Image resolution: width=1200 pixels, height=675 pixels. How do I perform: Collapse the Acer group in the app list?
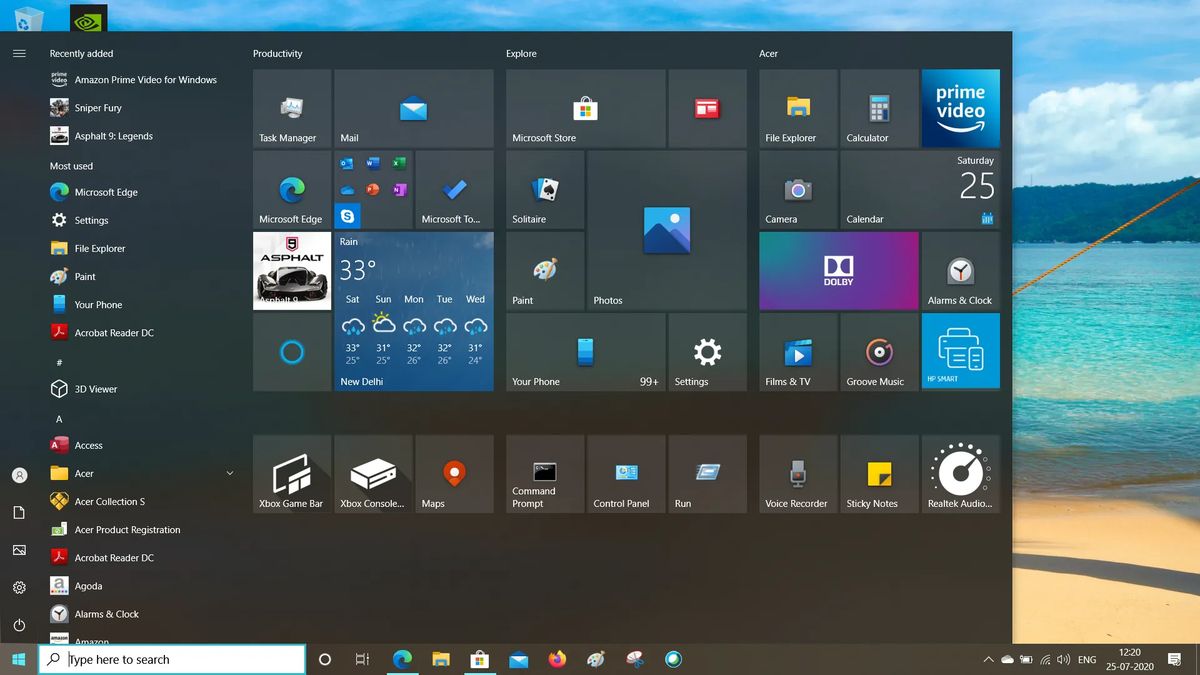229,473
